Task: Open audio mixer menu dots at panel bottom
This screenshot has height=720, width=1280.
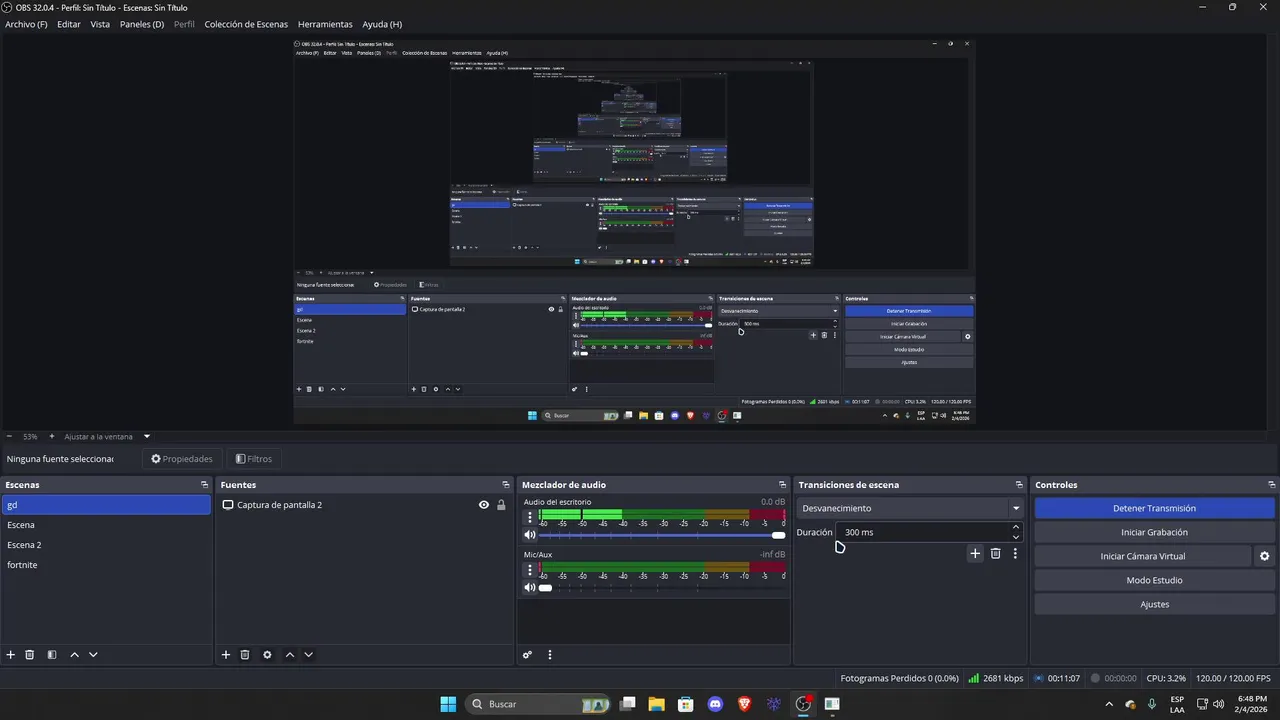Action: tap(549, 655)
